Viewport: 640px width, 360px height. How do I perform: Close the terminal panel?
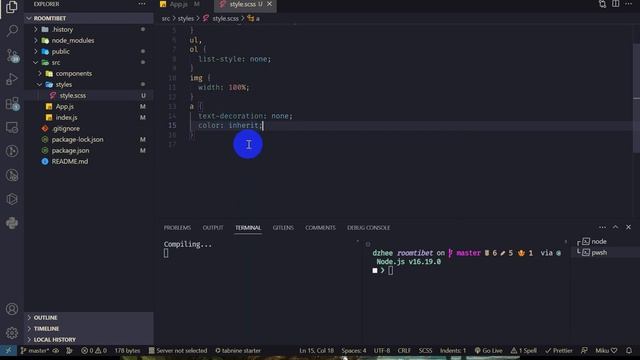pyautogui.click(x=629, y=227)
